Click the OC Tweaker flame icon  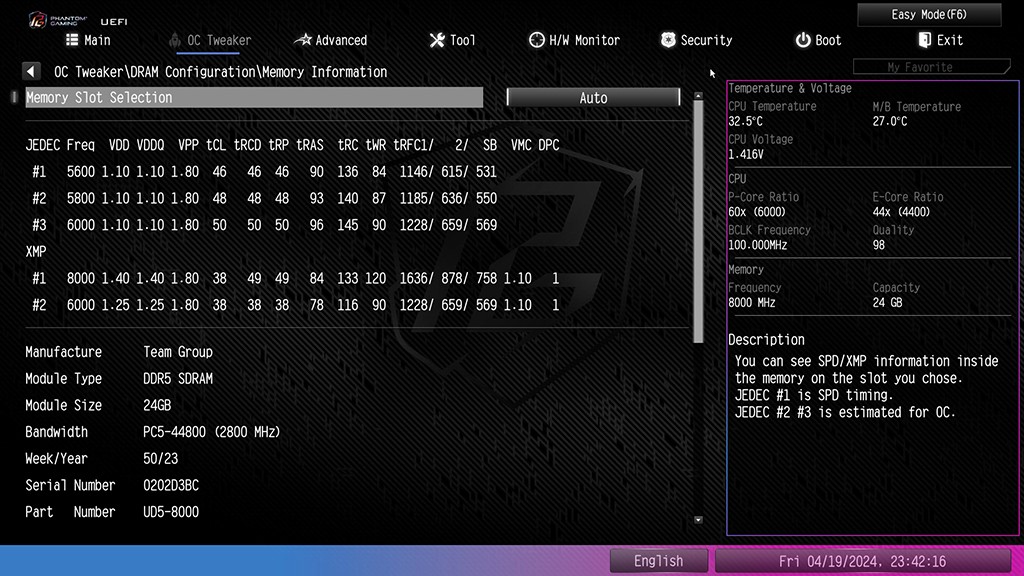pos(174,40)
